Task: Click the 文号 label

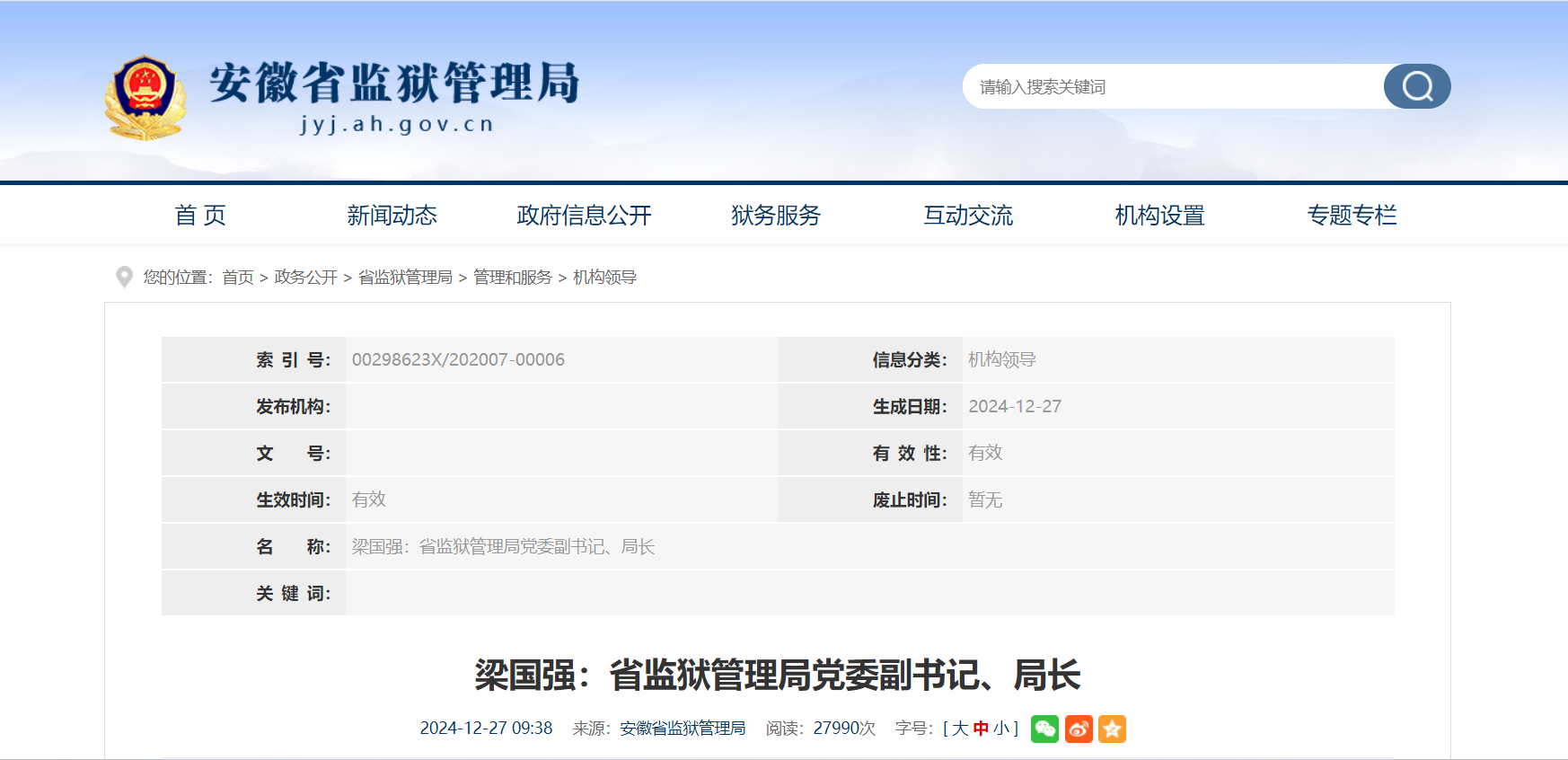Action: pyautogui.click(x=294, y=453)
